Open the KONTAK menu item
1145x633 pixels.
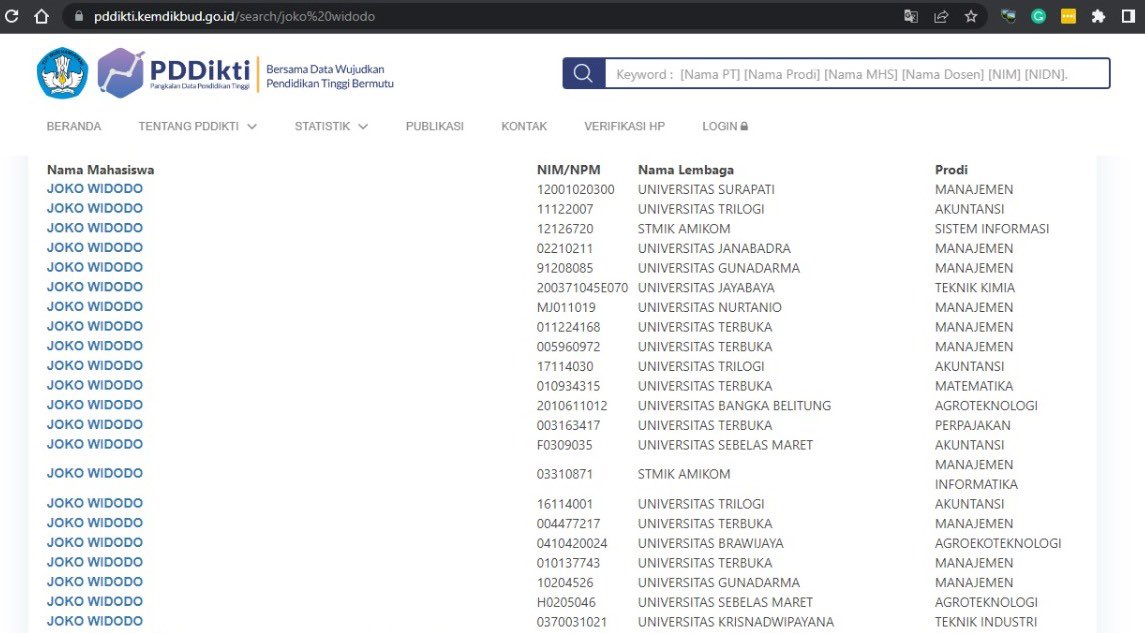[524, 126]
